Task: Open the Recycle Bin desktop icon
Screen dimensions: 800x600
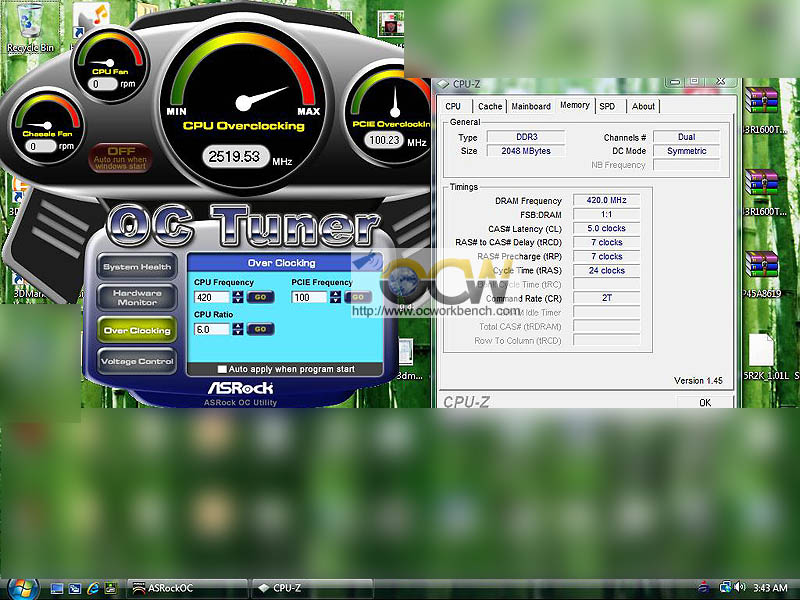Action: pos(30,28)
